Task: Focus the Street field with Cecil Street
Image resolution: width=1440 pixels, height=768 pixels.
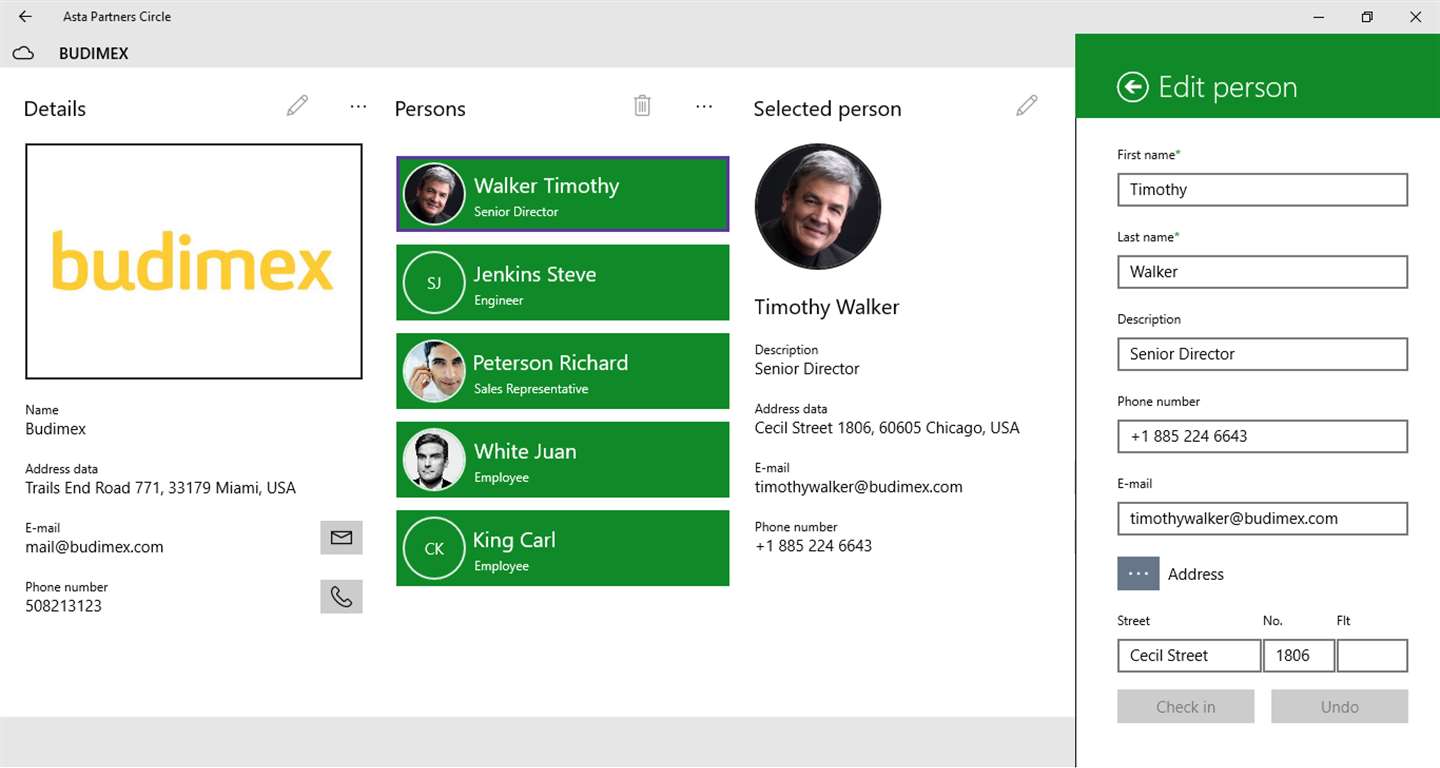Action: coord(1189,655)
